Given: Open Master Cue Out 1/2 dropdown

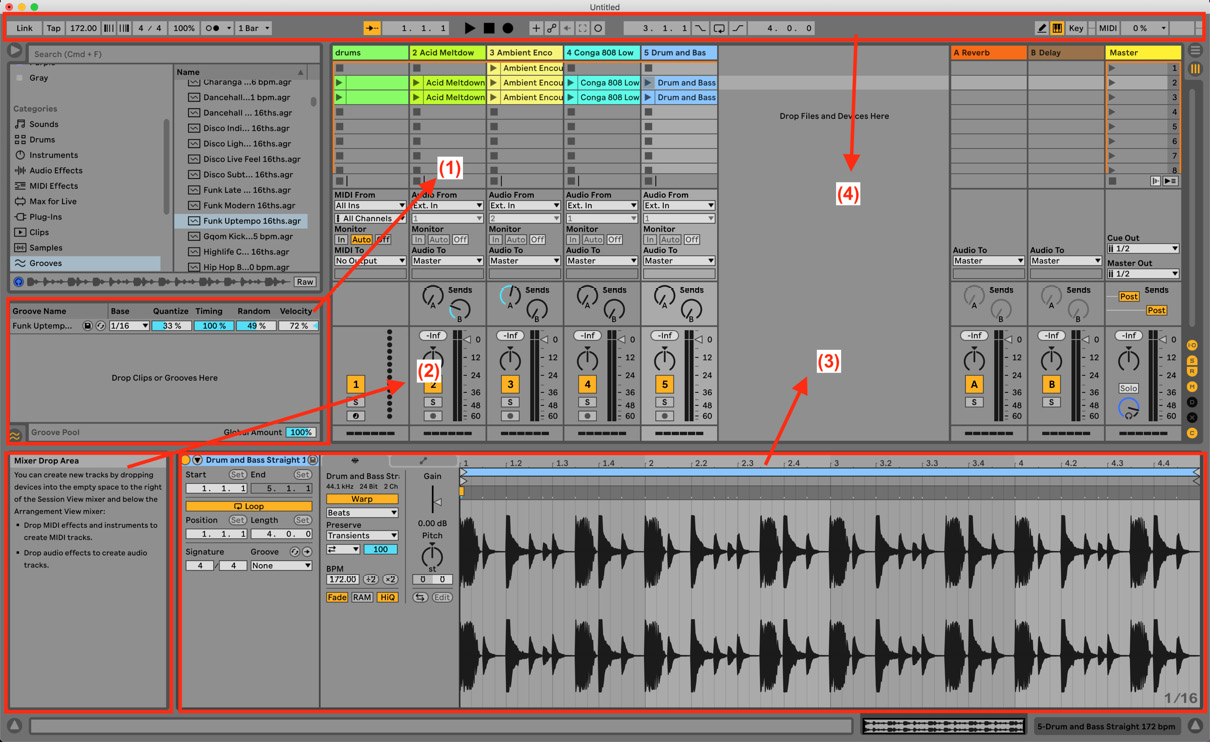Looking at the screenshot, I should pos(1143,249).
